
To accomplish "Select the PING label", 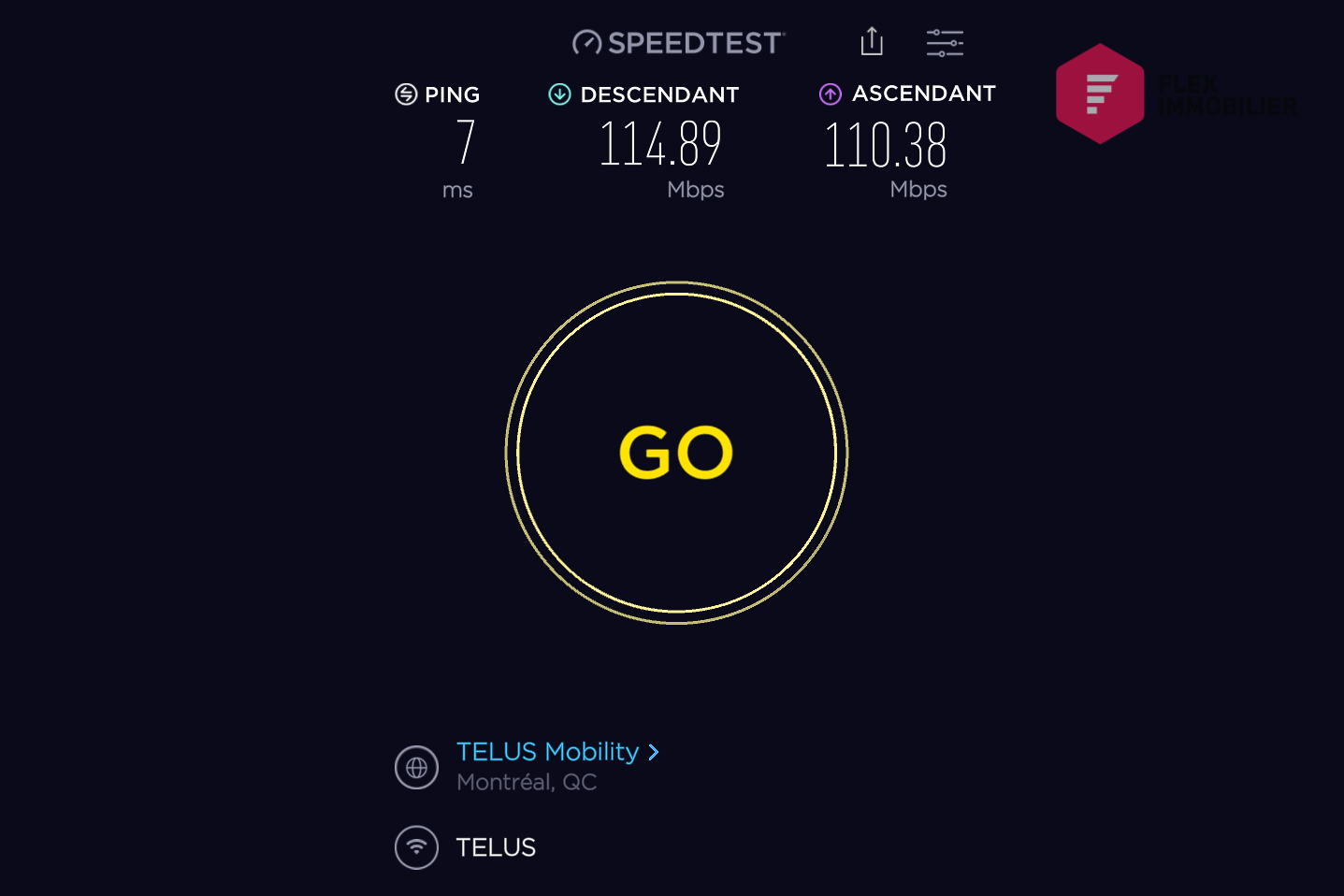I will 452,94.
